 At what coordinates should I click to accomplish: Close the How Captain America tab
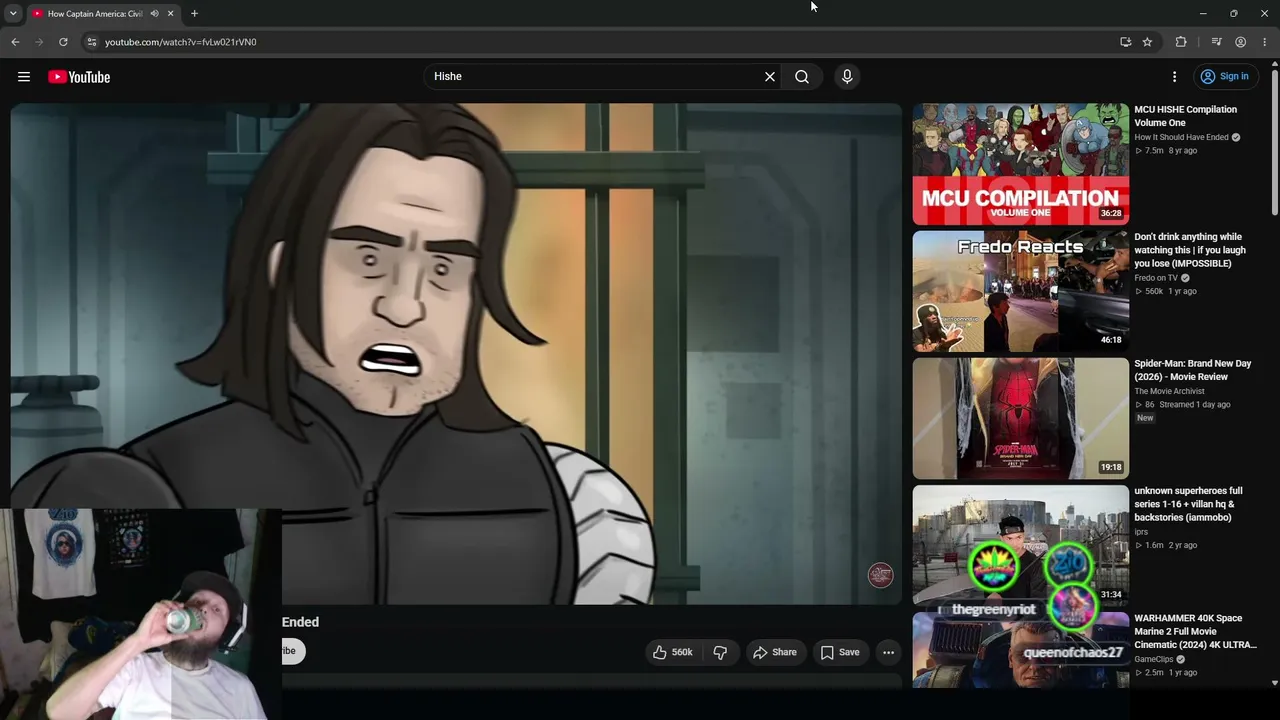(x=170, y=14)
